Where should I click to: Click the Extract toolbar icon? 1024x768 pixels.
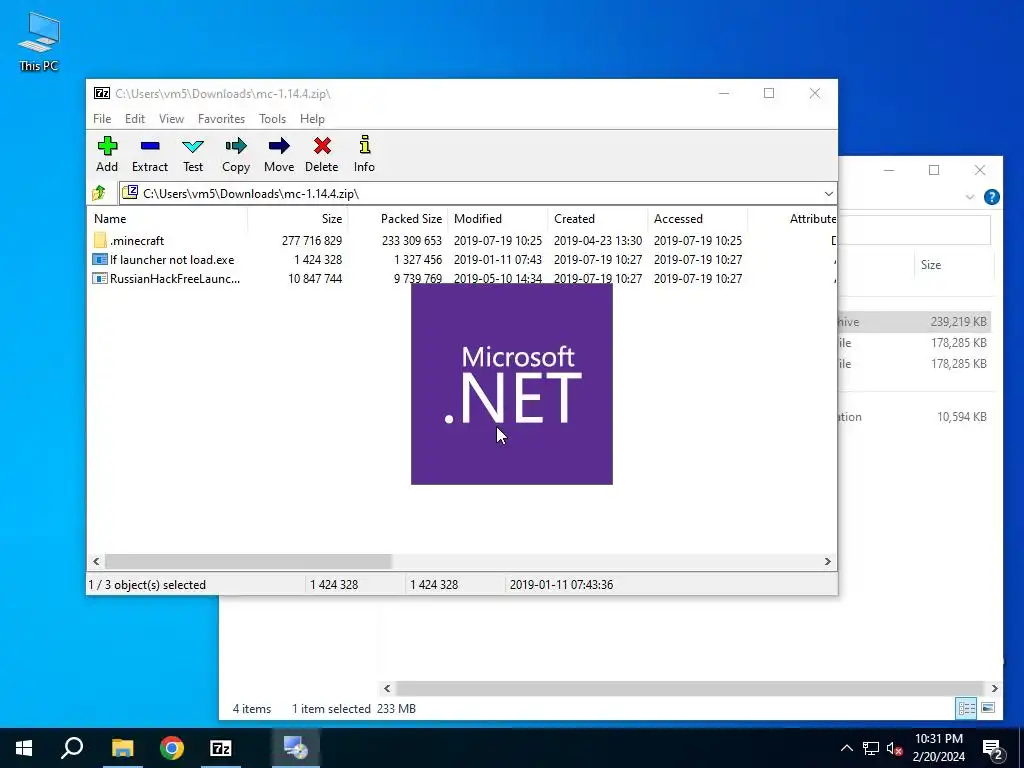point(150,154)
